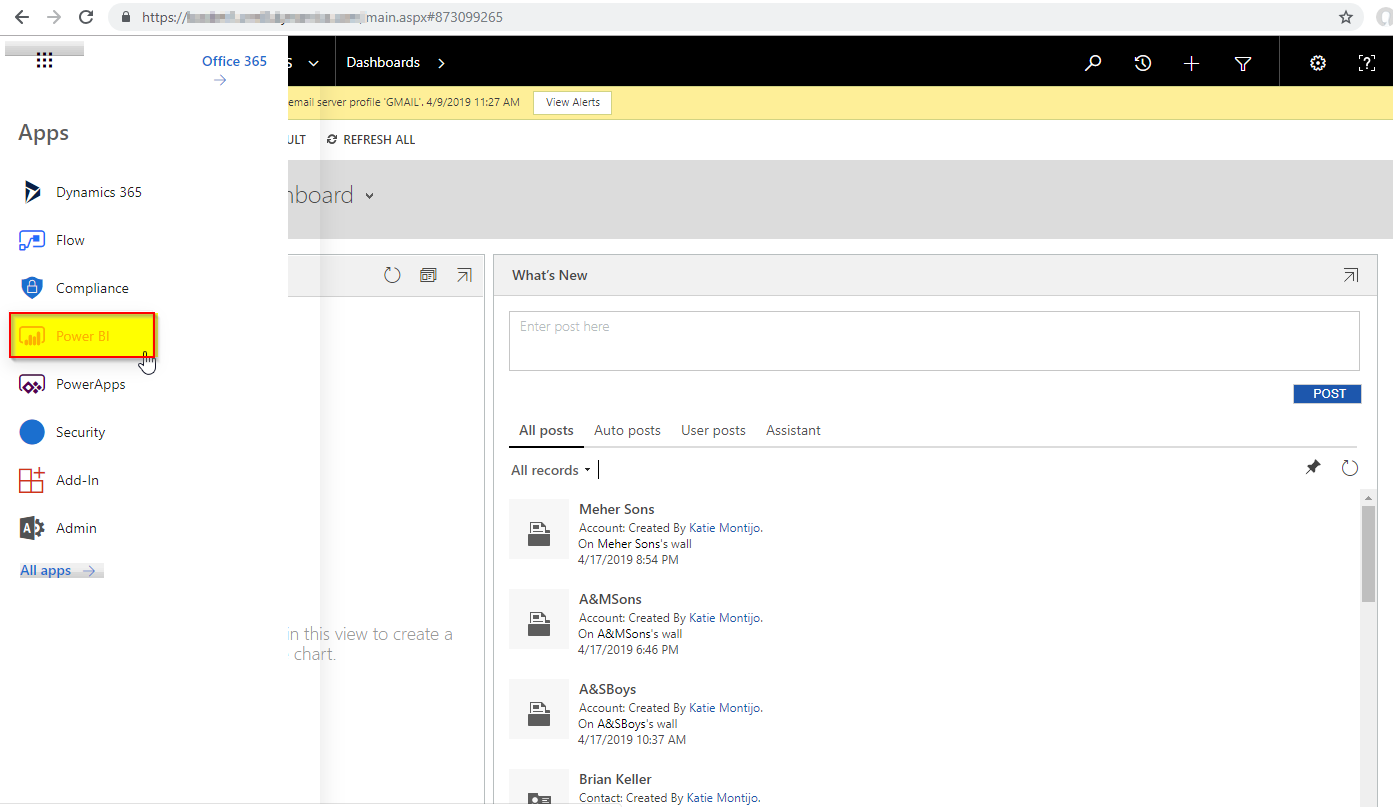Open recently viewed items clock icon
Viewport: 1393px width, 807px height.
1142,63
